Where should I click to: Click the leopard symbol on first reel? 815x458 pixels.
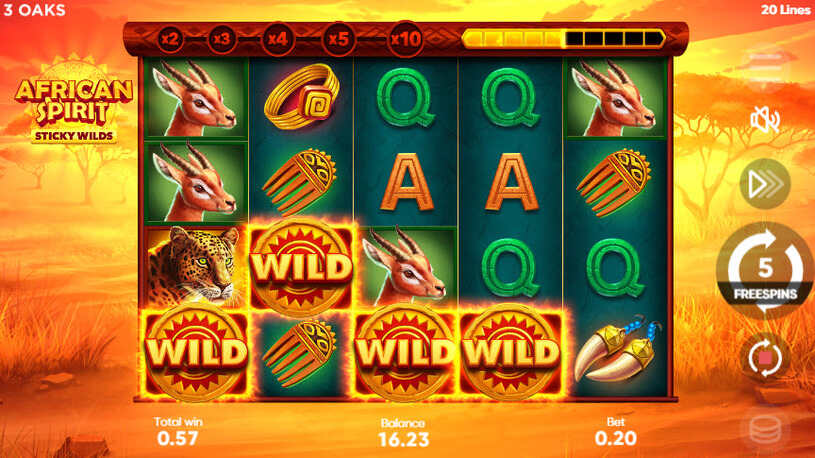click(195, 267)
